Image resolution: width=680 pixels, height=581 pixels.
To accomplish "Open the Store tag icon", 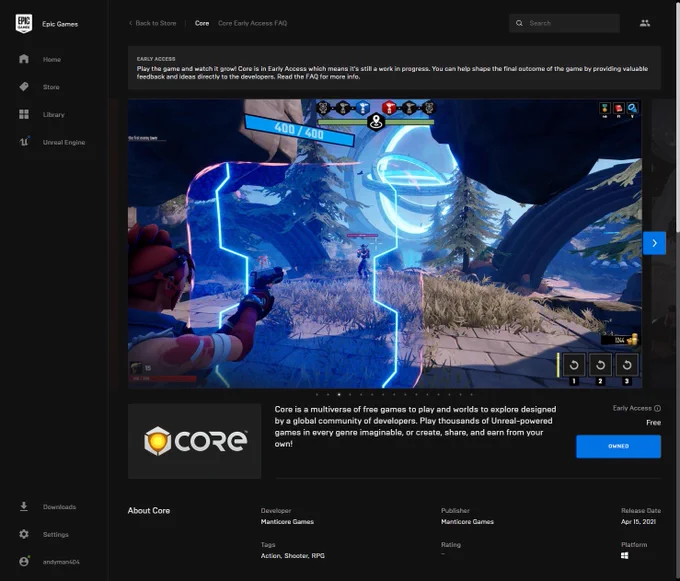I will tap(24, 87).
